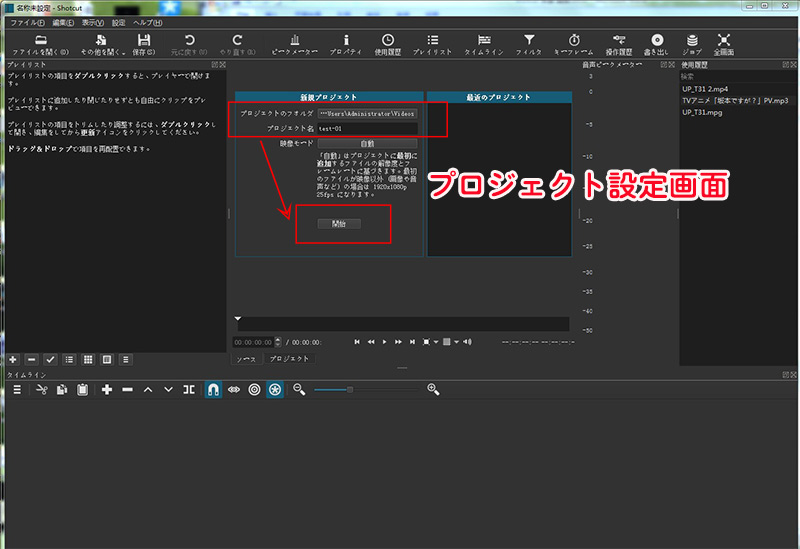Open the Edit menu
The height and width of the screenshot is (549, 800).
tap(63, 23)
